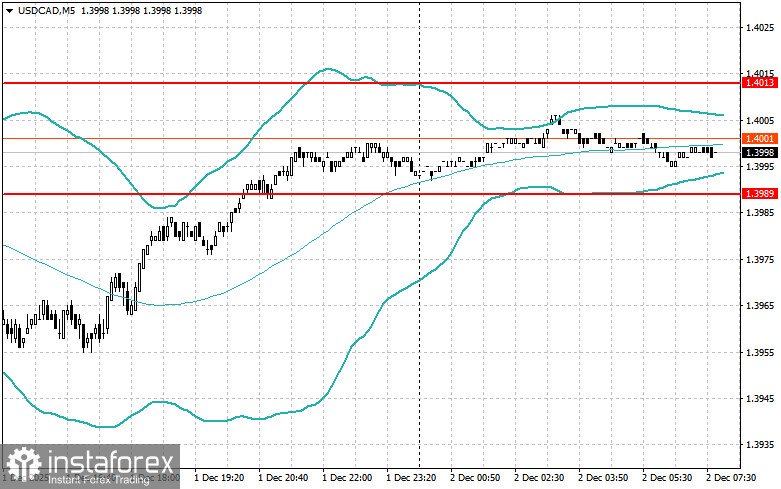
Task: Select the 1 Dec 19:20 time label
Action: (219, 478)
